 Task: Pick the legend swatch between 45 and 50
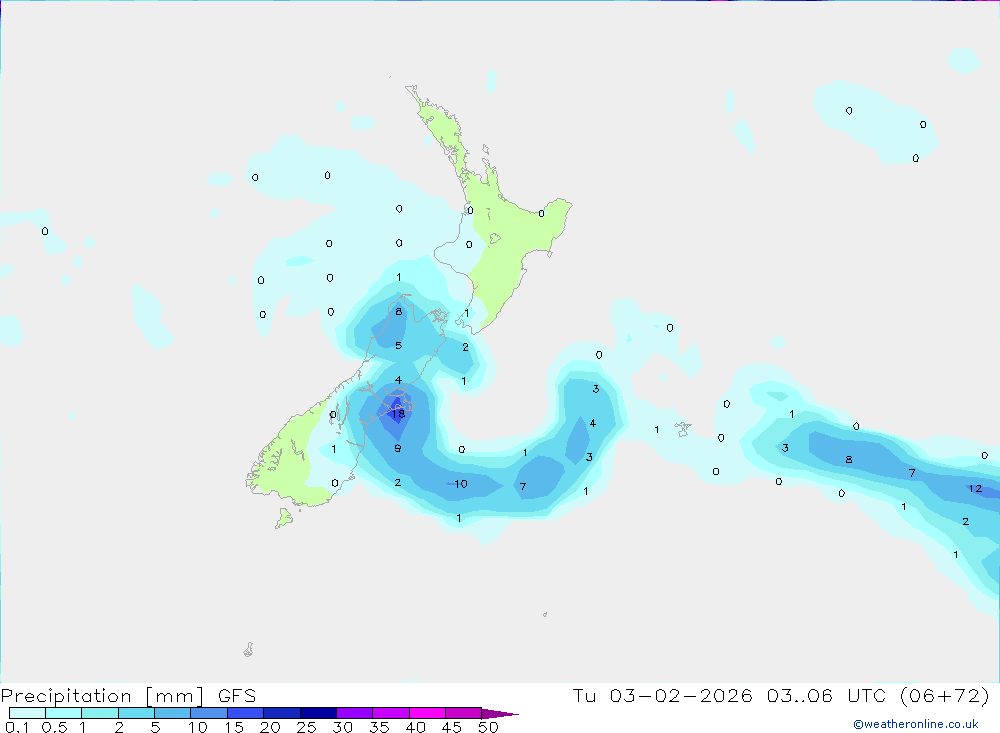tap(463, 713)
